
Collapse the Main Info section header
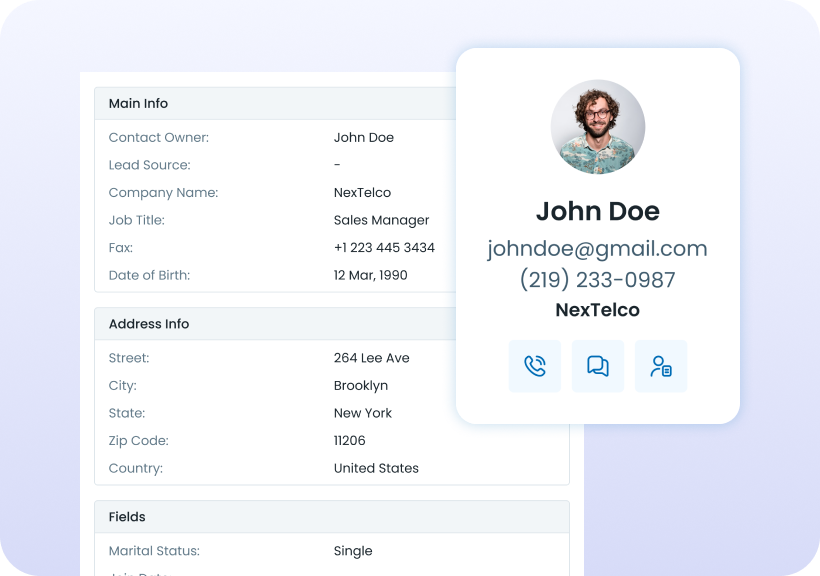point(275,104)
